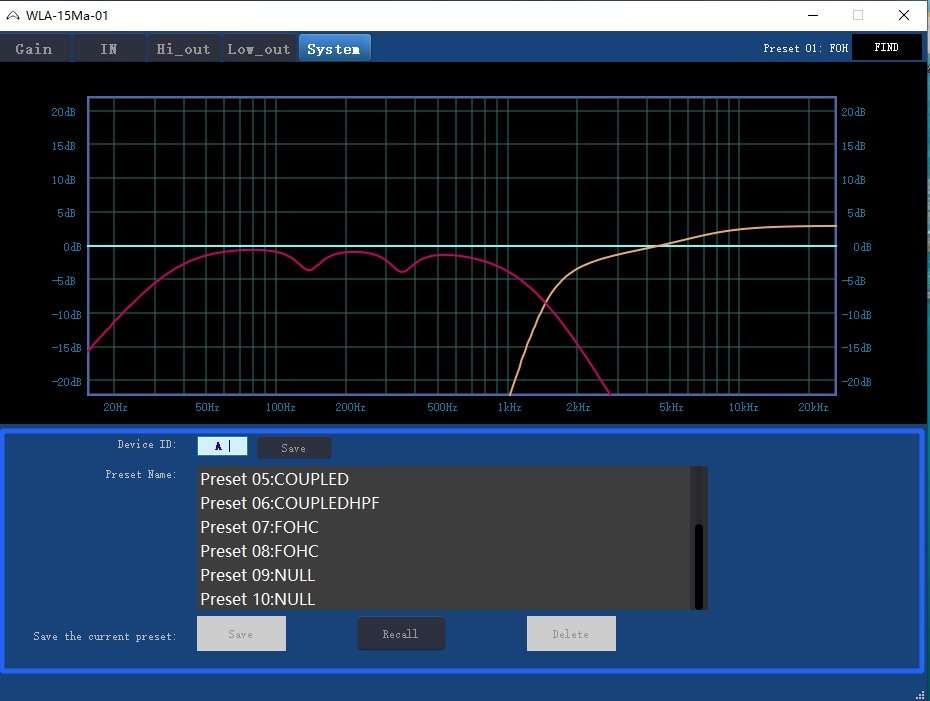The width and height of the screenshot is (930, 701).
Task: Pick Preset 08:FOHC in the list
Action: point(259,551)
